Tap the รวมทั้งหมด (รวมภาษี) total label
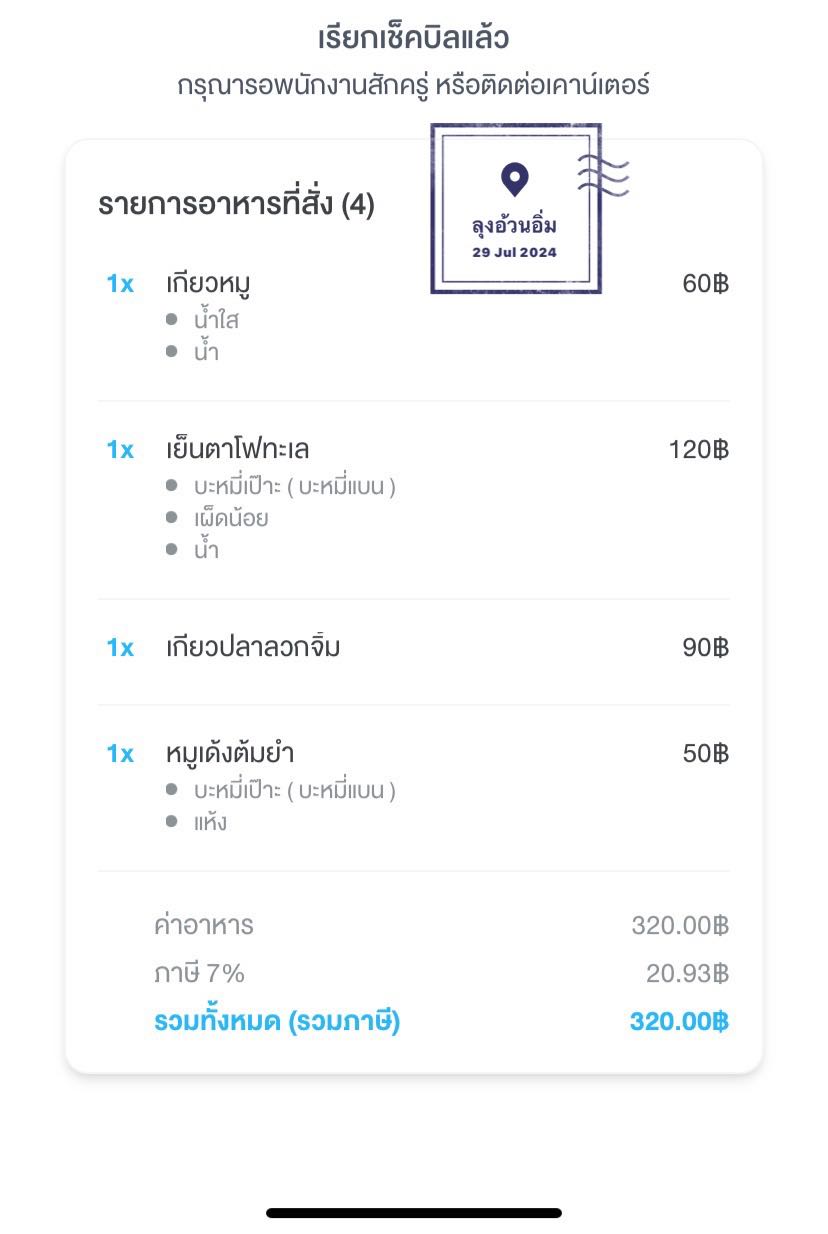 point(277,1022)
